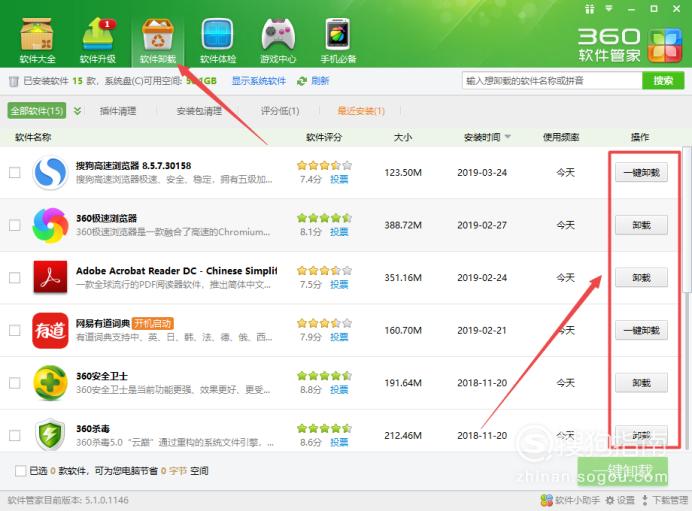Open 设置 gear in the status bar
This screenshot has width=692, height=511.
[x=620, y=500]
